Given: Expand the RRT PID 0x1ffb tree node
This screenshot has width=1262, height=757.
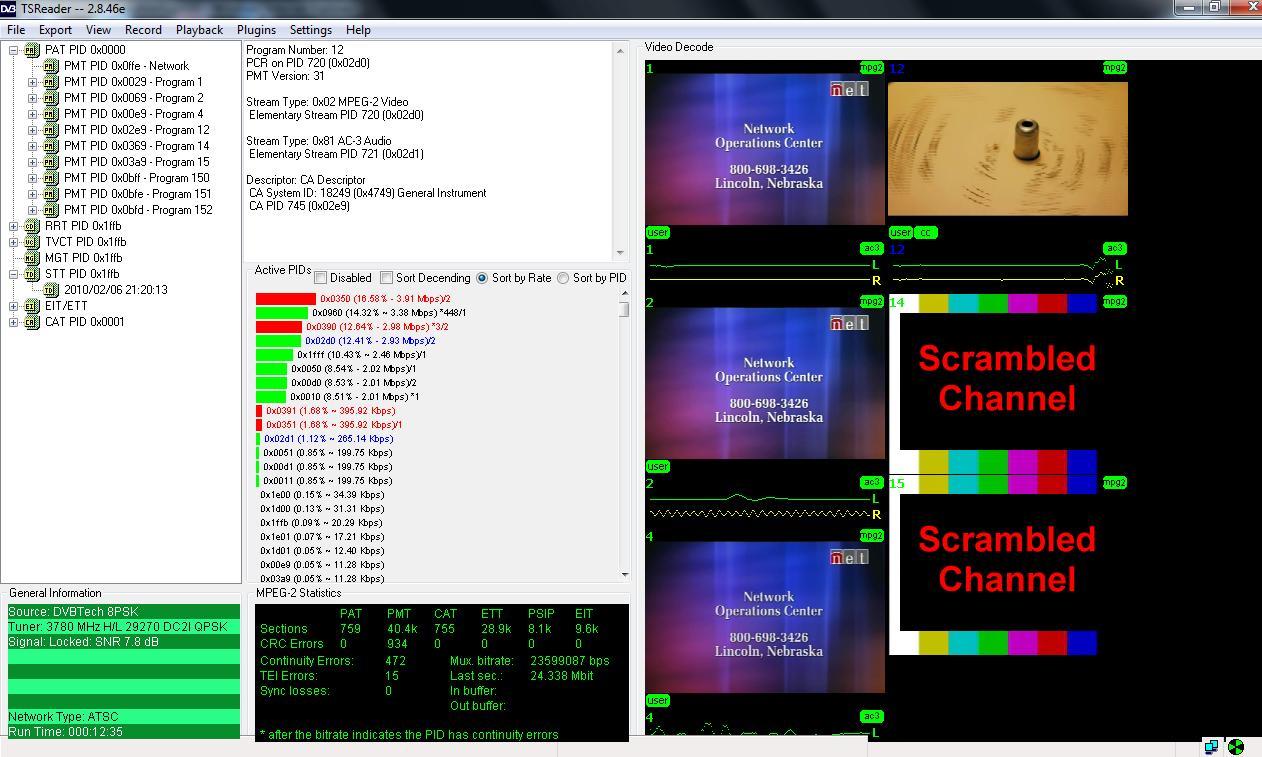Looking at the screenshot, I should (x=14, y=226).
